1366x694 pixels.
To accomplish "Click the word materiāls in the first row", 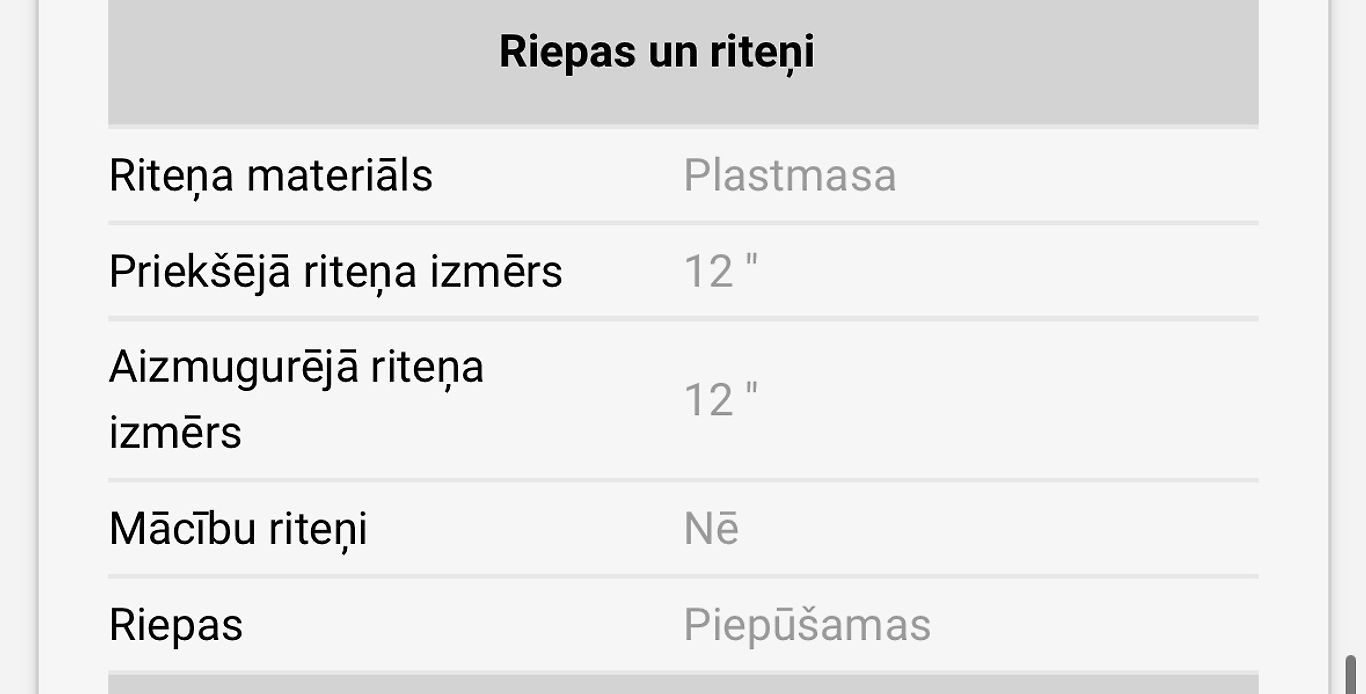I will (x=339, y=176).
